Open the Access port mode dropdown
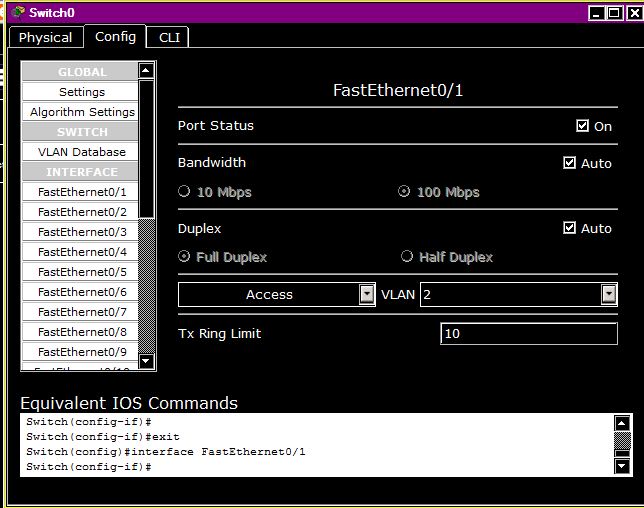 [277, 294]
